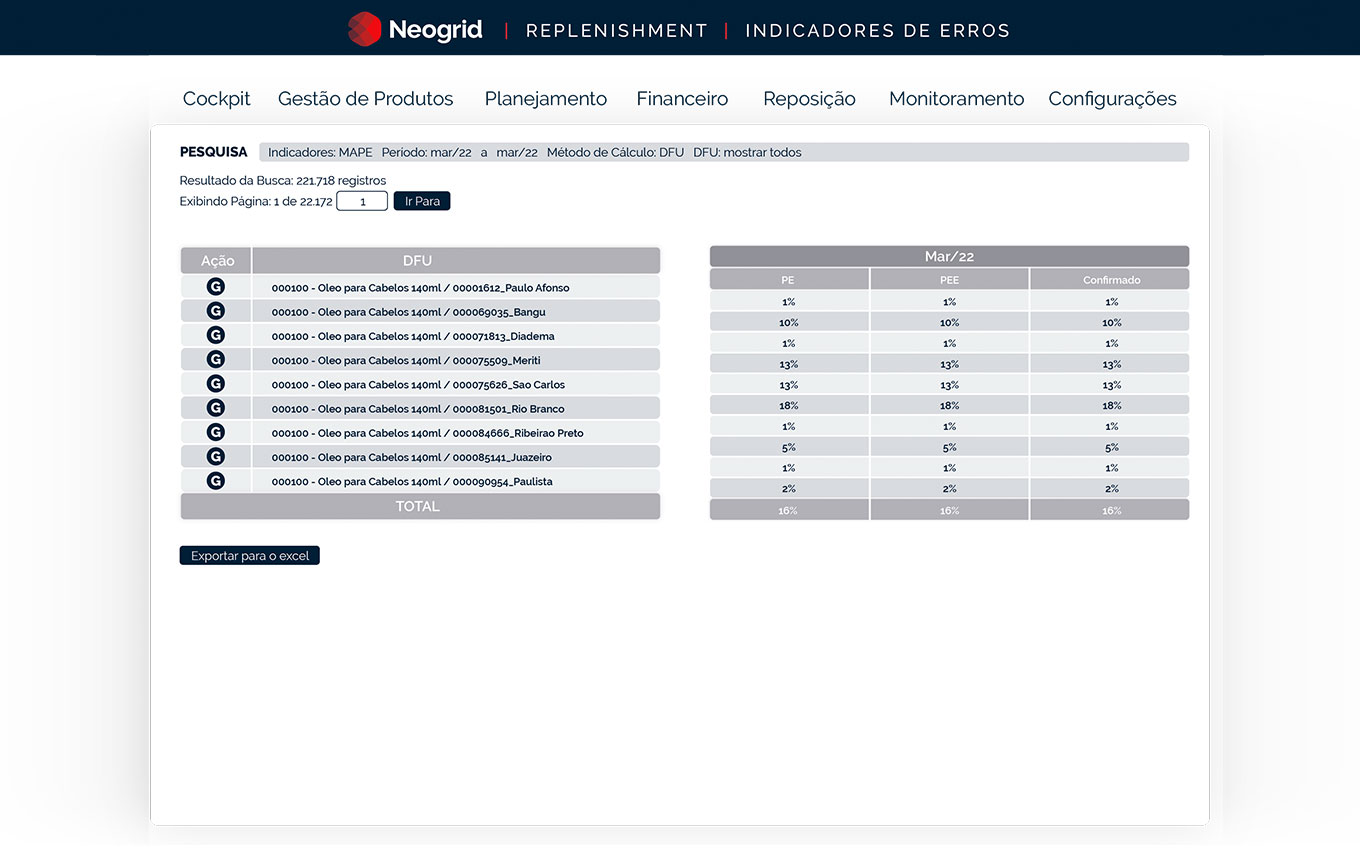Viewport: 1360px width, 850px height.
Task: Select the Monitoramento menu item
Action: [956, 99]
